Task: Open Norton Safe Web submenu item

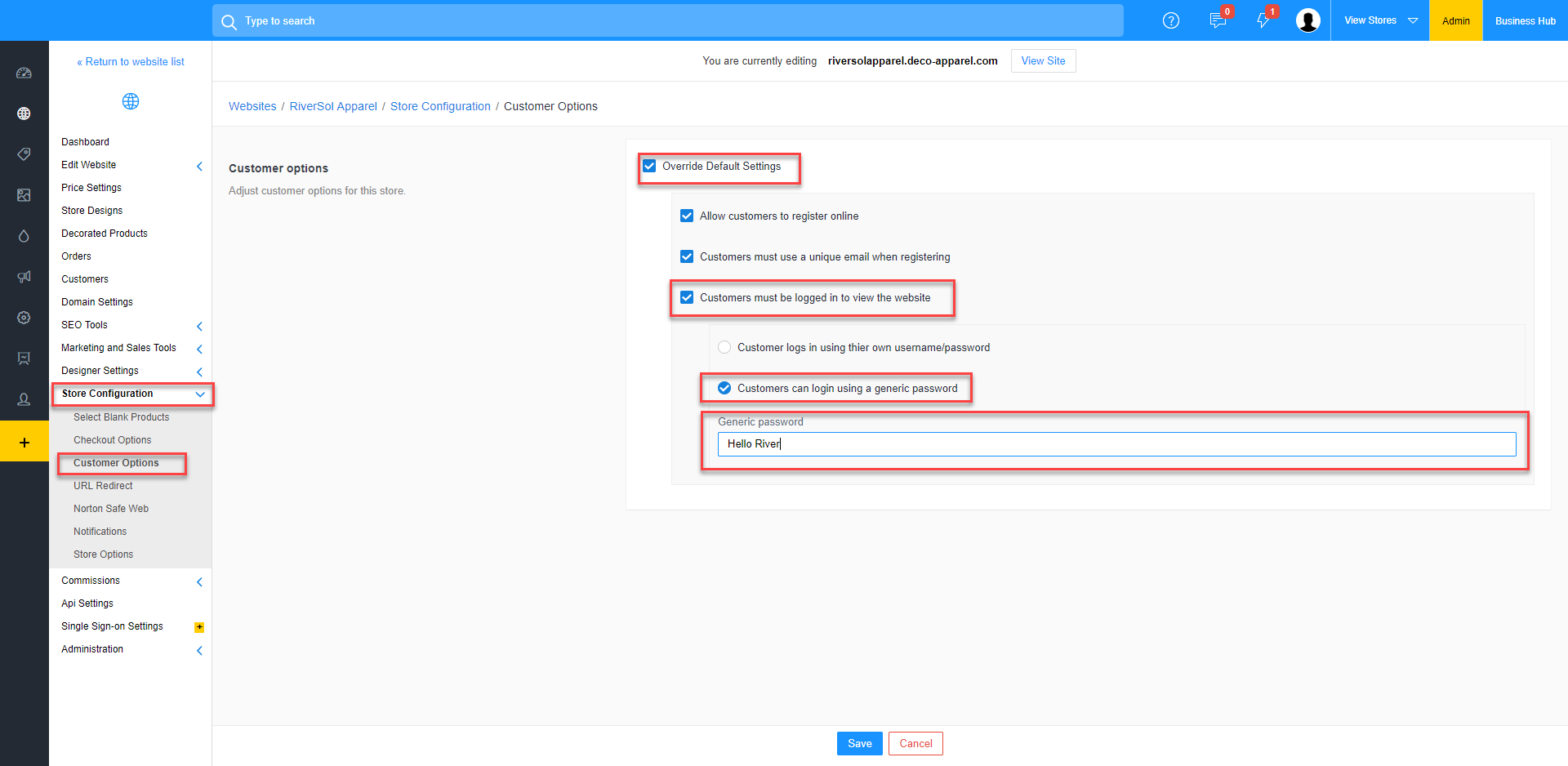Action: (x=111, y=509)
